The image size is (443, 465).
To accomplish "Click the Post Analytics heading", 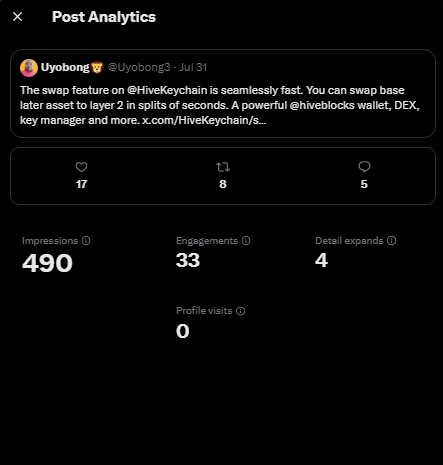I will click(104, 17).
